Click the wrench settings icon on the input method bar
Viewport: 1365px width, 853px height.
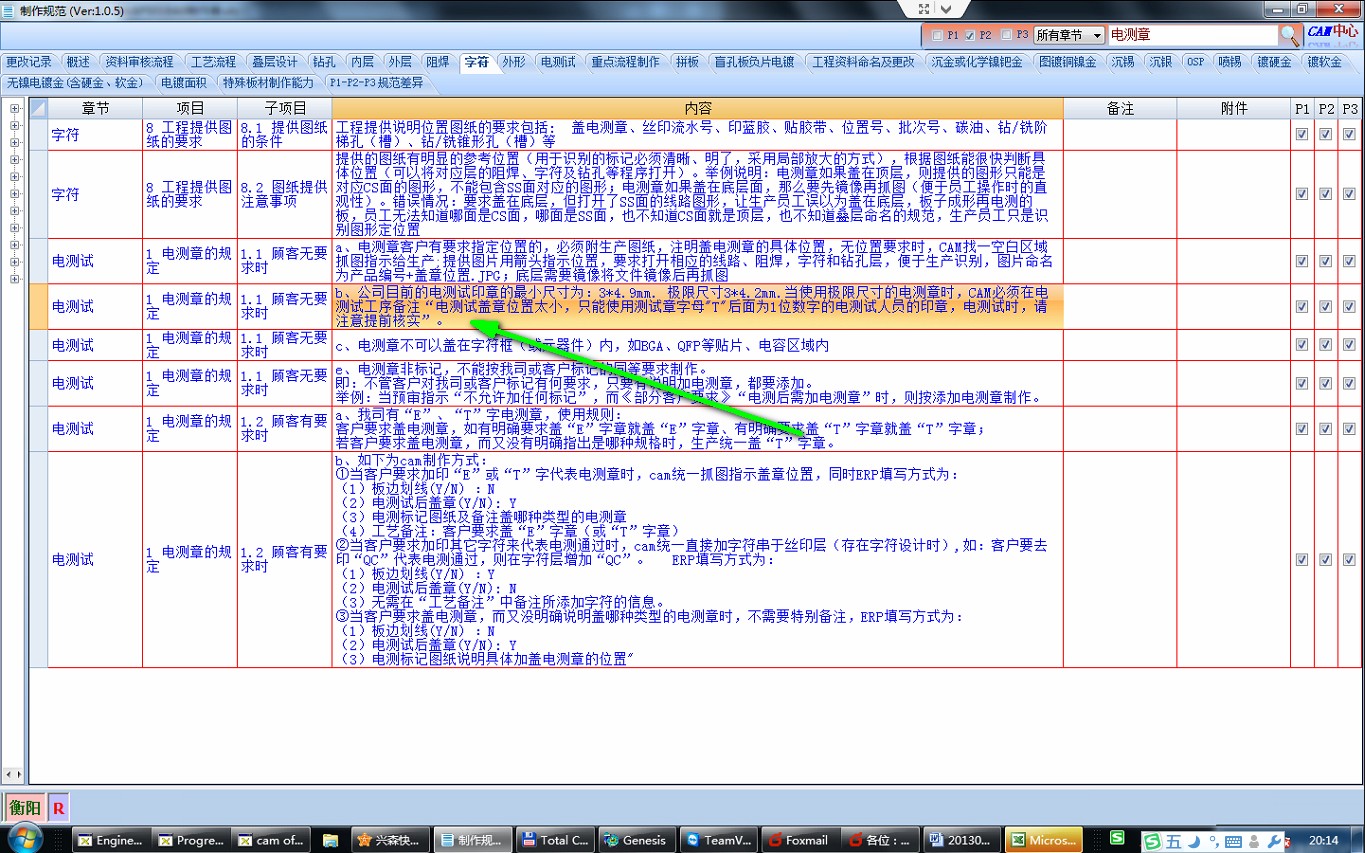[x=1274, y=841]
